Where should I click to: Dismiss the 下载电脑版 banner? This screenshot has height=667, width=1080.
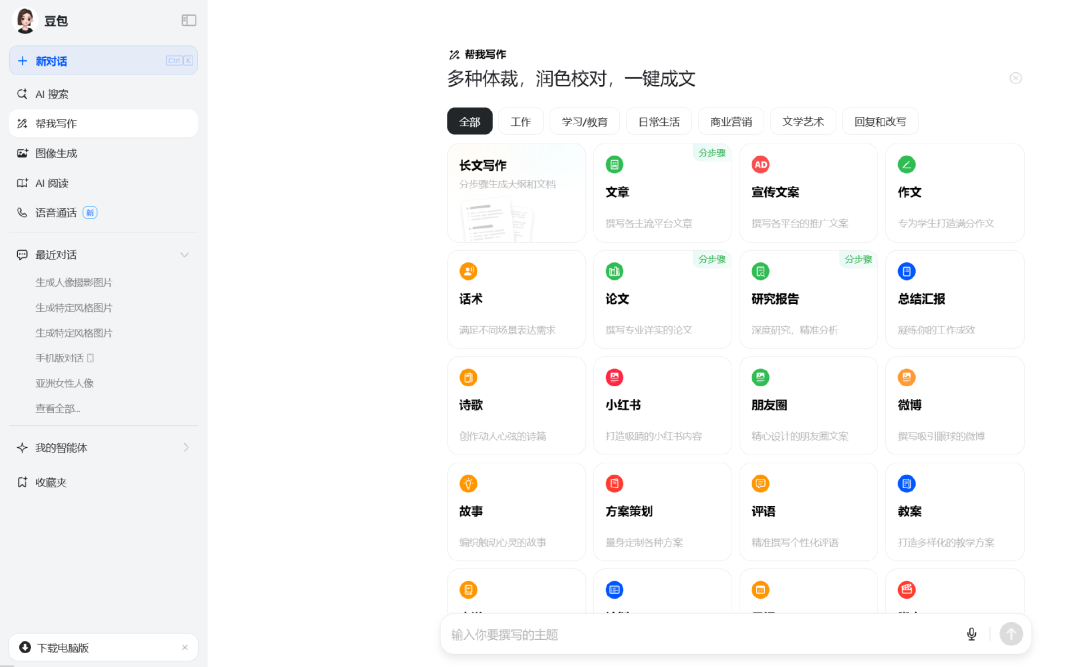click(x=185, y=648)
